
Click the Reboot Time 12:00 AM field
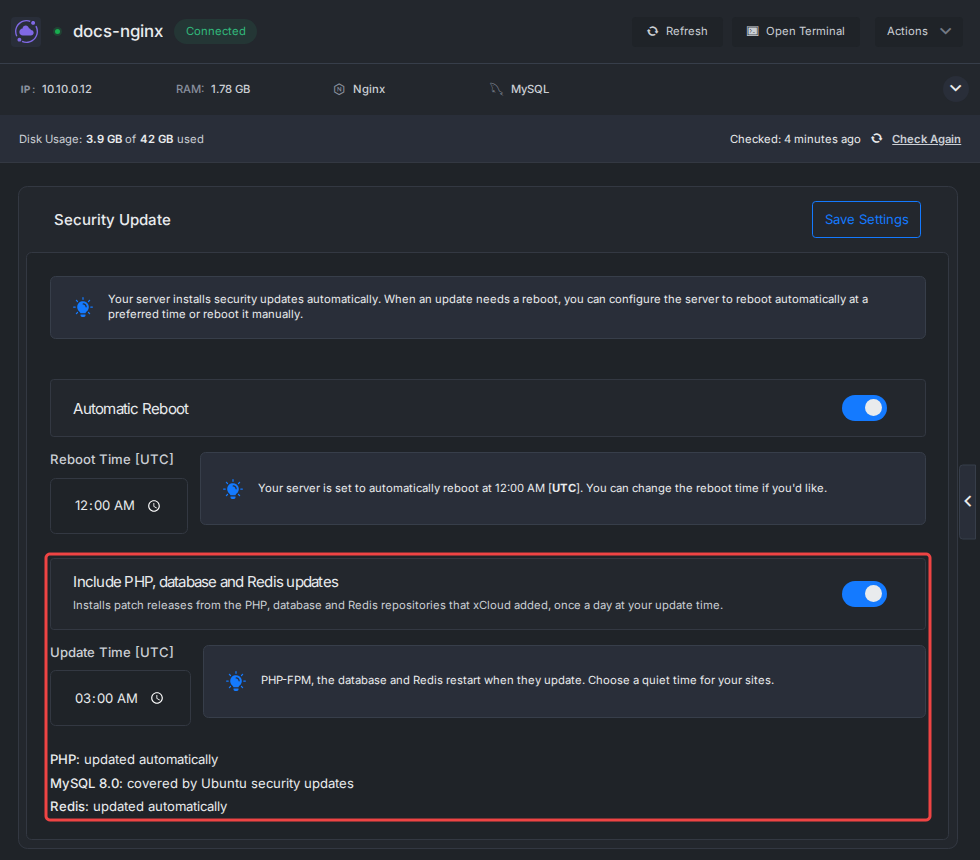[x=119, y=506]
